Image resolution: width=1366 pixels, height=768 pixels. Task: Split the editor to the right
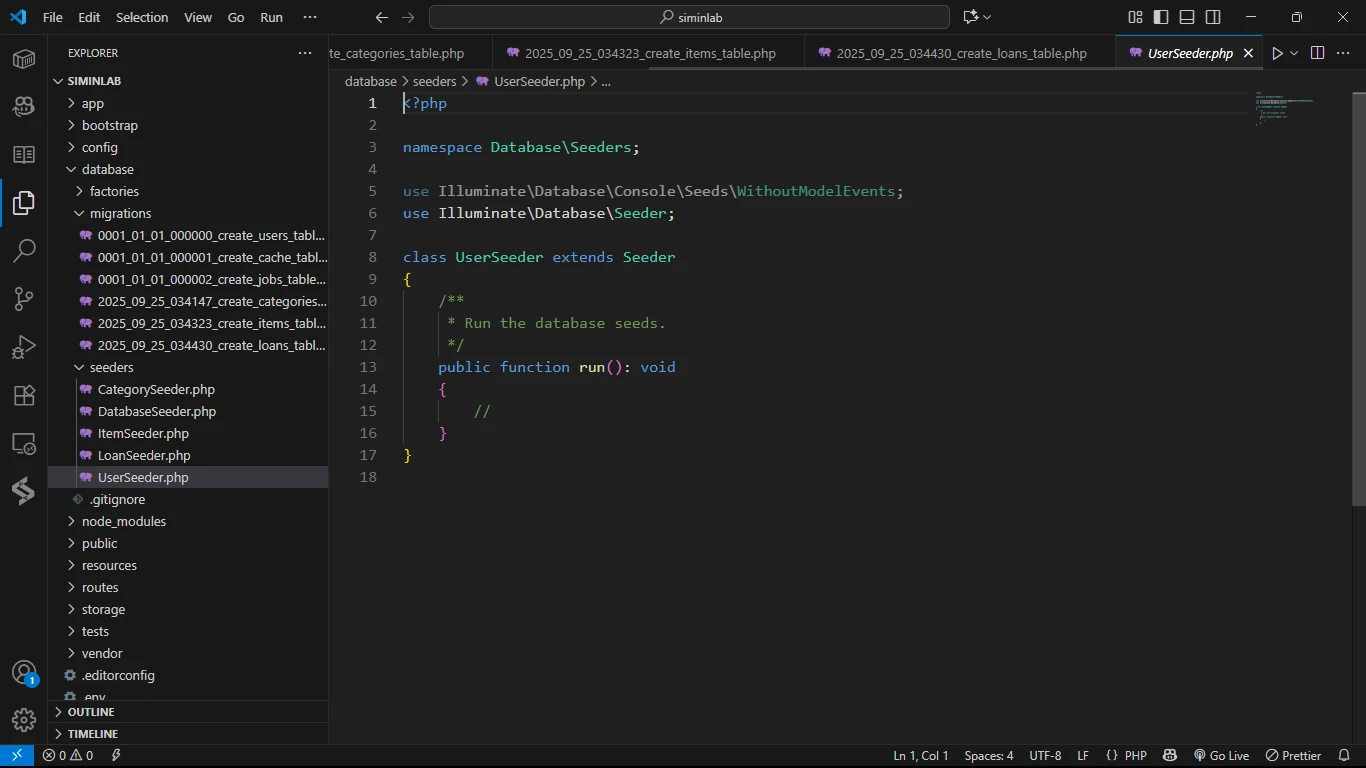1317,53
